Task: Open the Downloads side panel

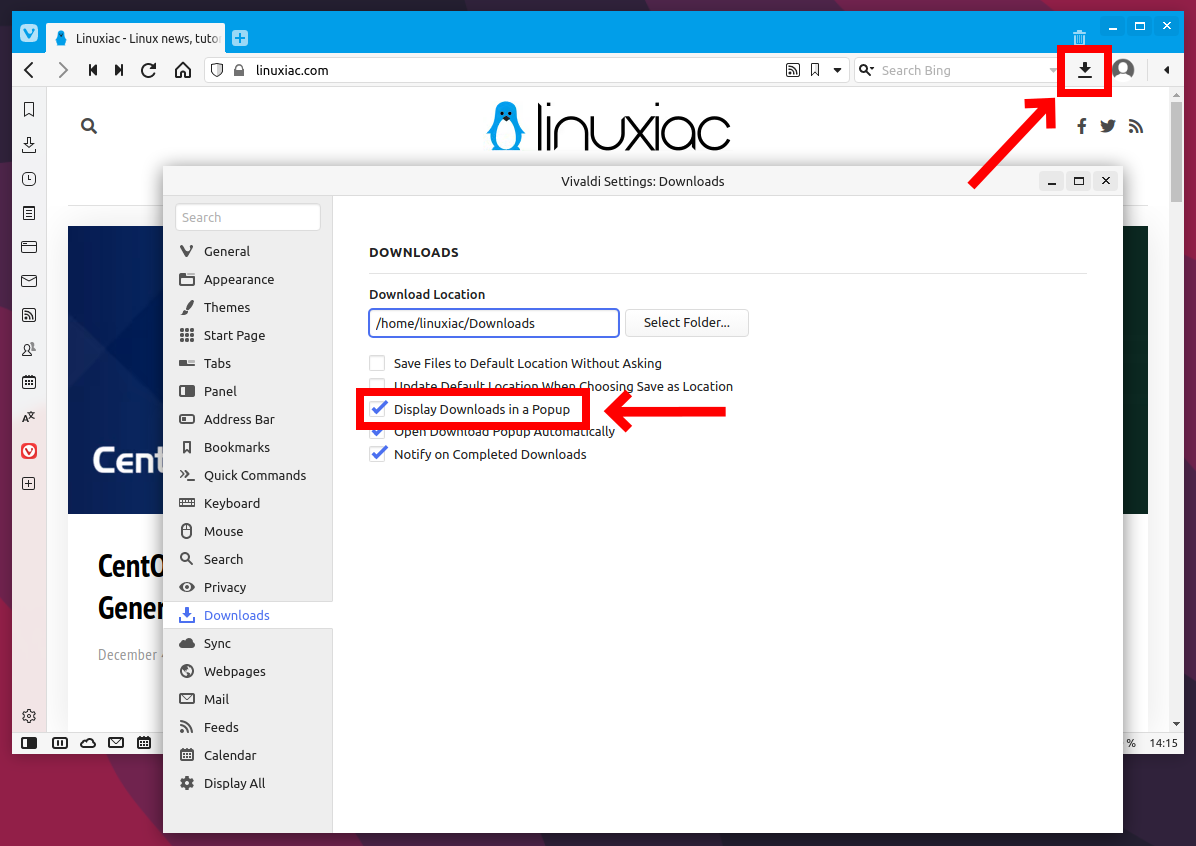Action: coord(29,144)
